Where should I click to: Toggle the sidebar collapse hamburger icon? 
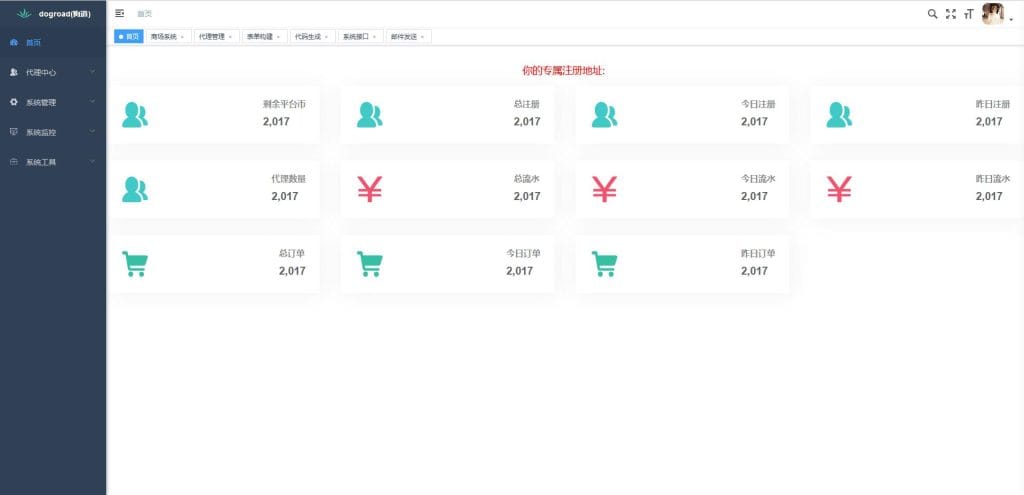coord(120,14)
